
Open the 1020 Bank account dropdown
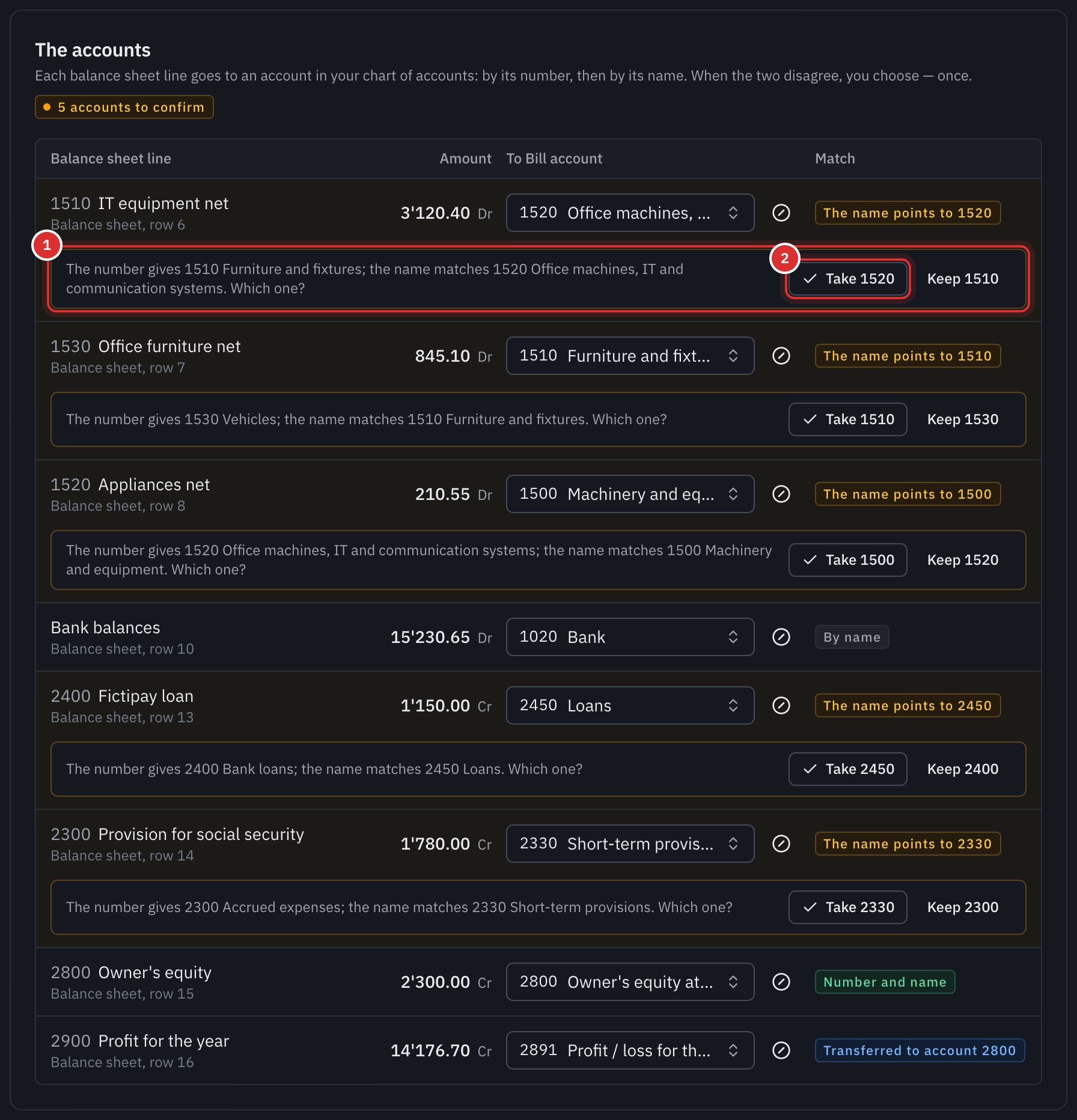coord(630,637)
